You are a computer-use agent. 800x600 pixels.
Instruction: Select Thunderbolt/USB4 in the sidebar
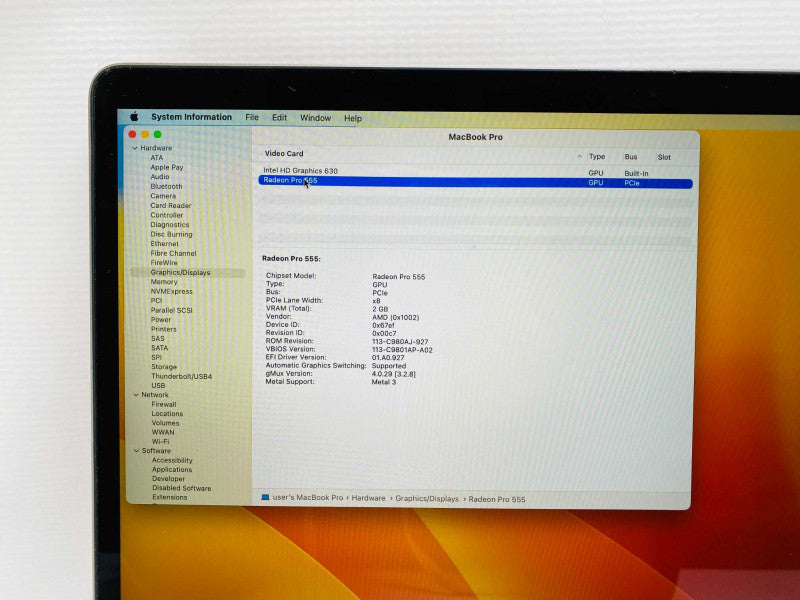coord(182,376)
